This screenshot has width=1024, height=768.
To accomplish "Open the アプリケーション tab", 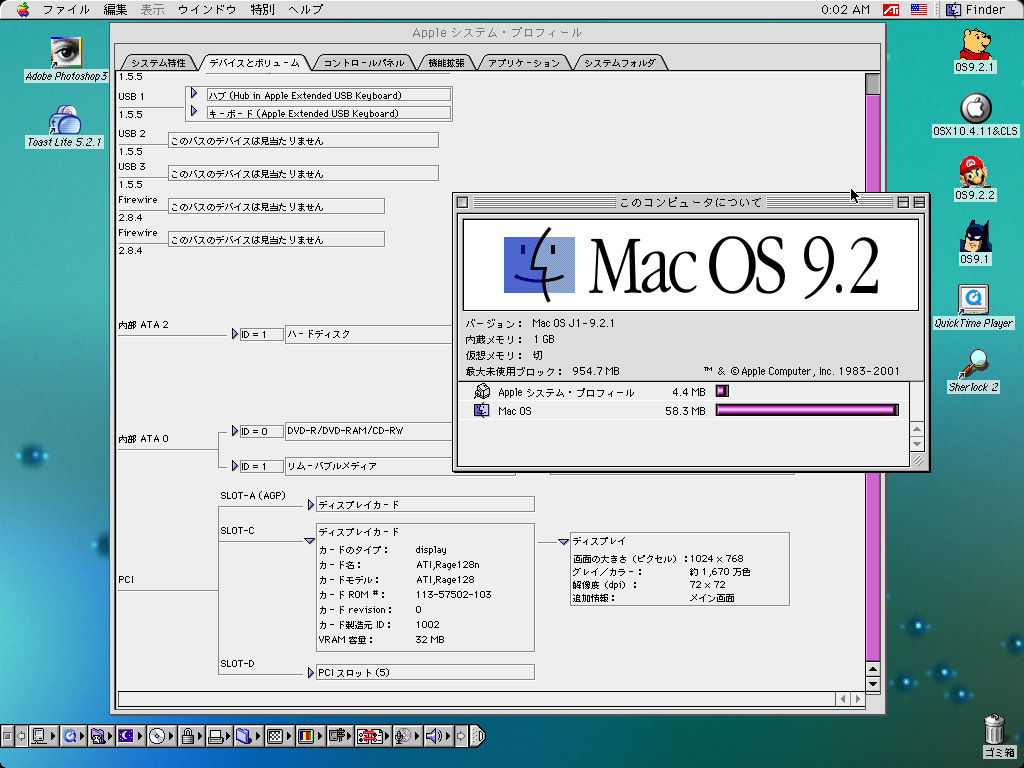I will [524, 63].
